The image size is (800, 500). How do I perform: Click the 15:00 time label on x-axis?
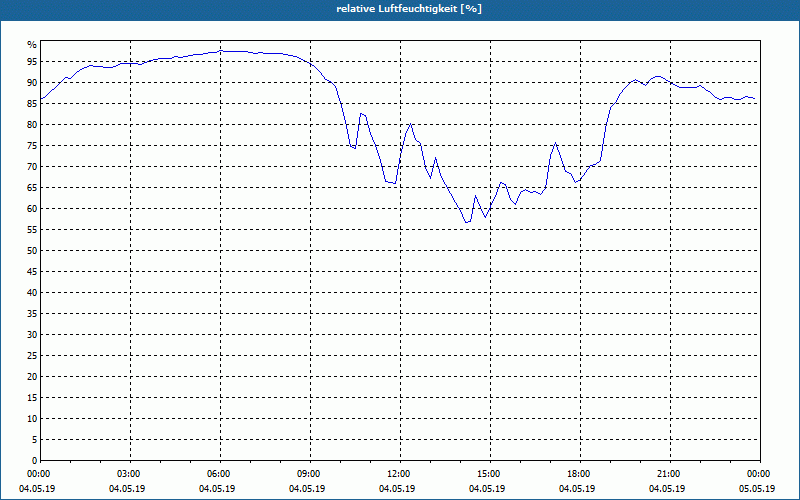click(490, 474)
